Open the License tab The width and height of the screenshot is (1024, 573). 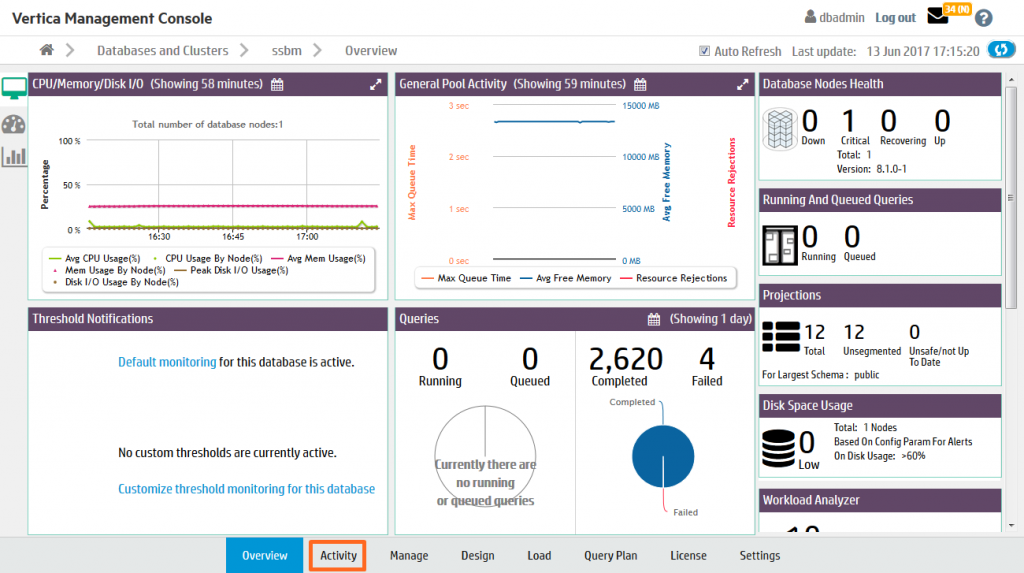tap(688, 555)
